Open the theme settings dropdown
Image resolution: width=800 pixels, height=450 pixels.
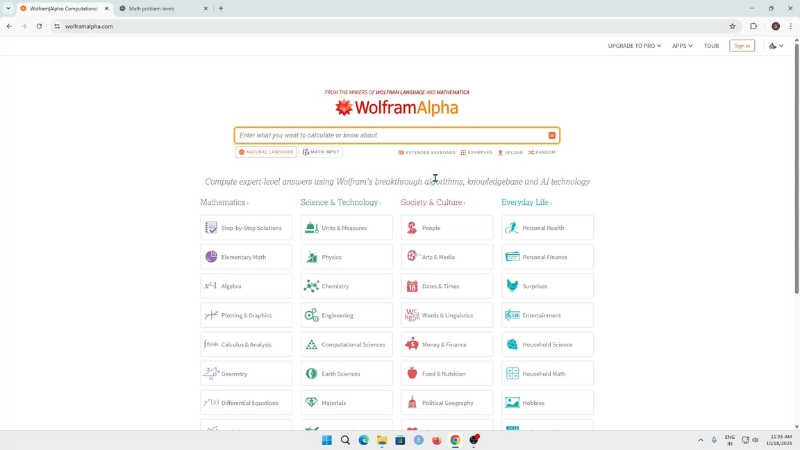tap(776, 46)
